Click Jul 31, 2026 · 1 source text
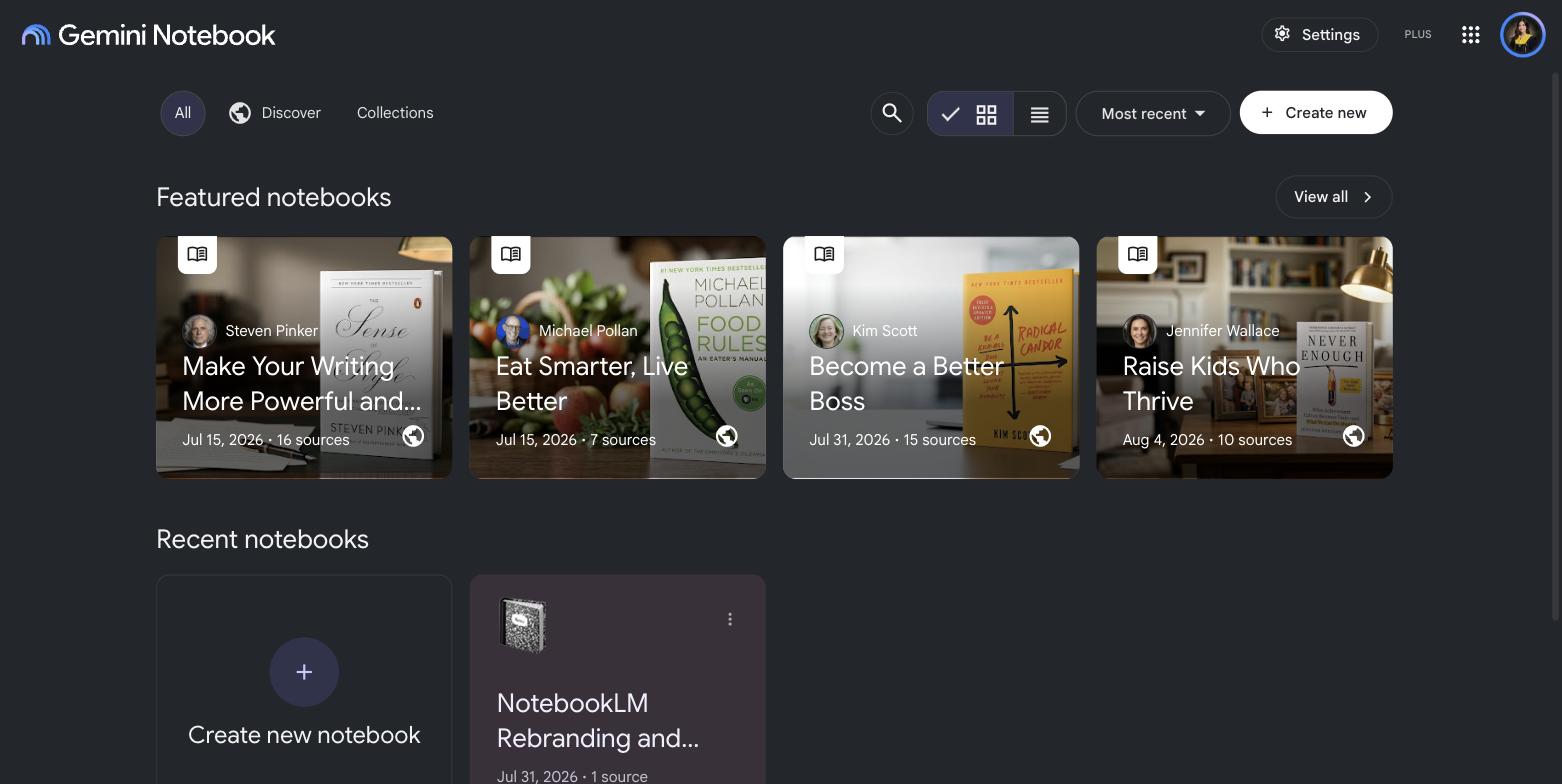The width and height of the screenshot is (1562, 784). (x=572, y=776)
